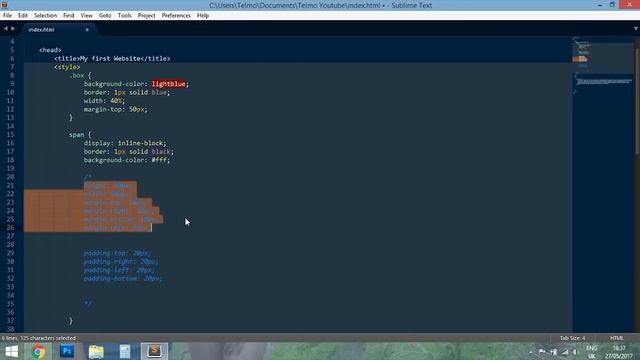Open the Edit menu
Image resolution: width=640 pixels, height=360 pixels.
pyautogui.click(x=23, y=16)
